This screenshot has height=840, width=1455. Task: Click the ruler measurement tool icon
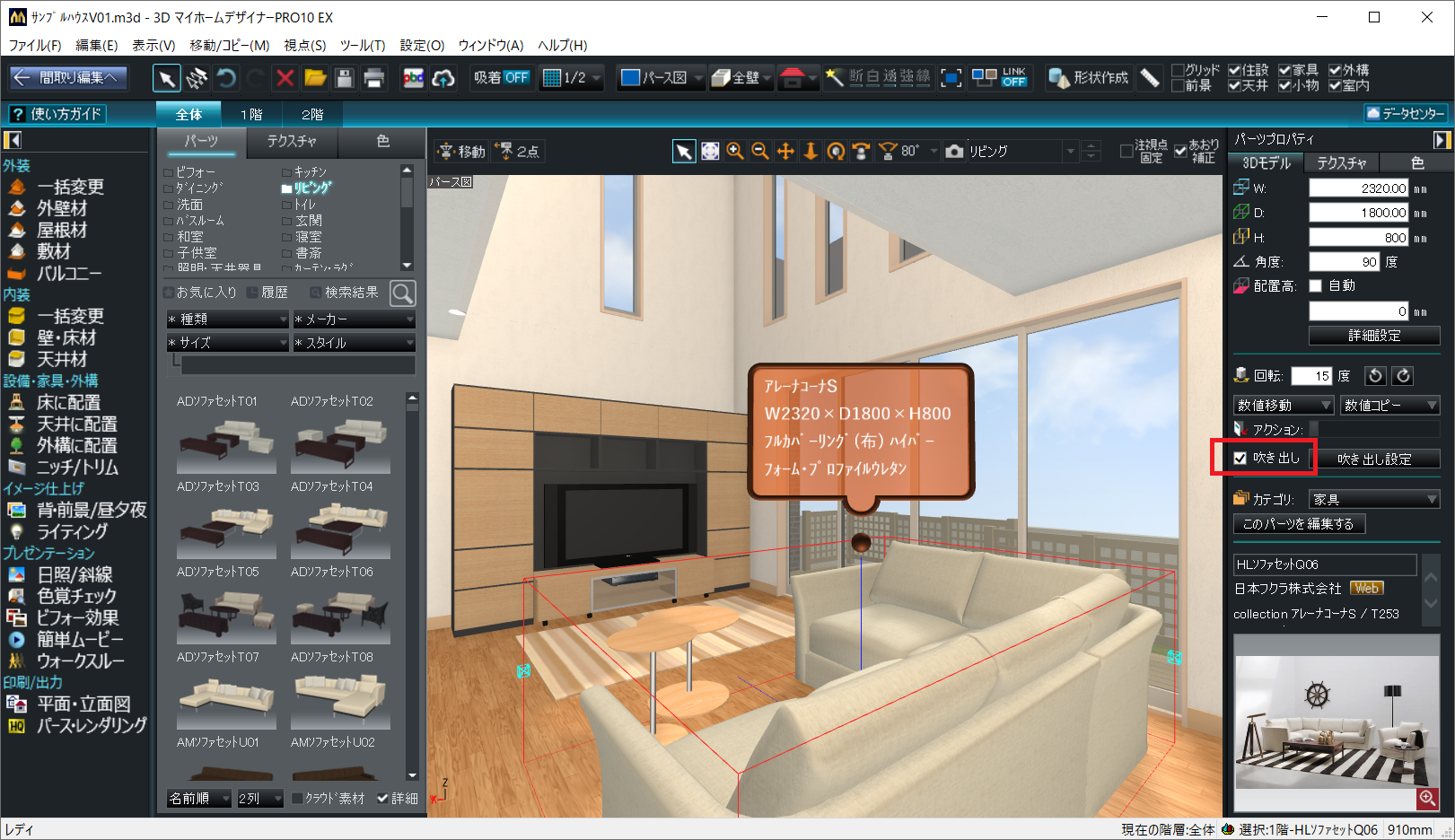coord(1150,78)
